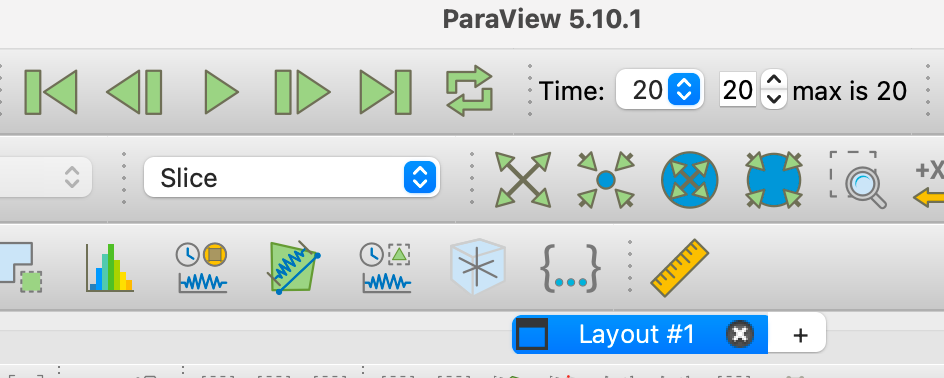Select the Zoom to Box magnifier tool
Viewport: 944px width, 378px height.
click(x=858, y=179)
